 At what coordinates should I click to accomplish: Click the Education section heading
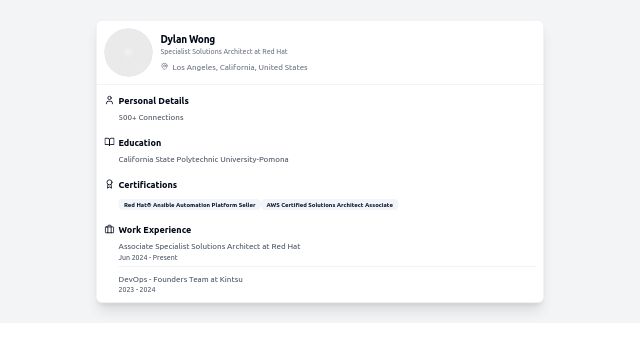[140, 143]
